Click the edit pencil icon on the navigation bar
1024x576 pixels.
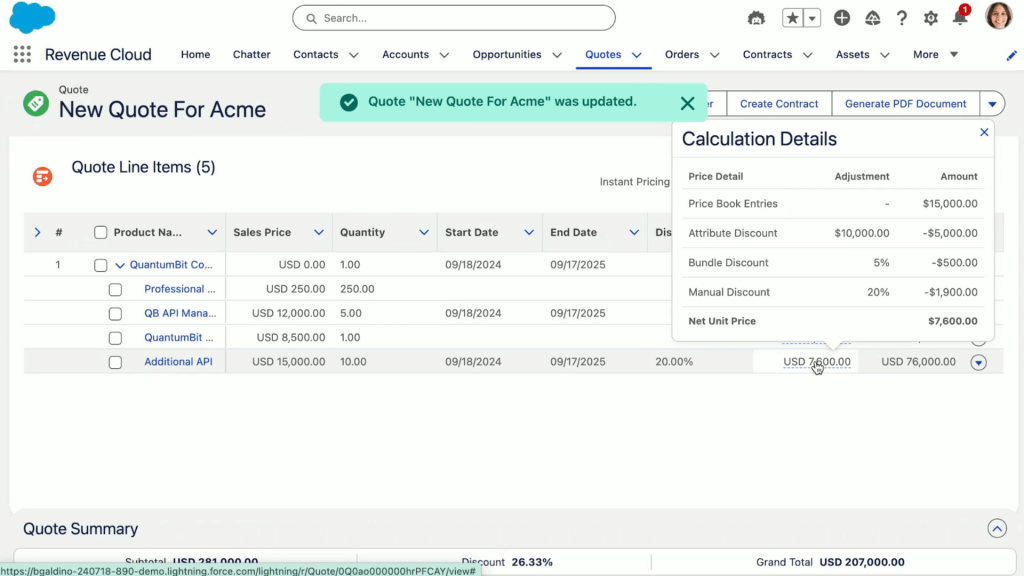(x=1011, y=57)
